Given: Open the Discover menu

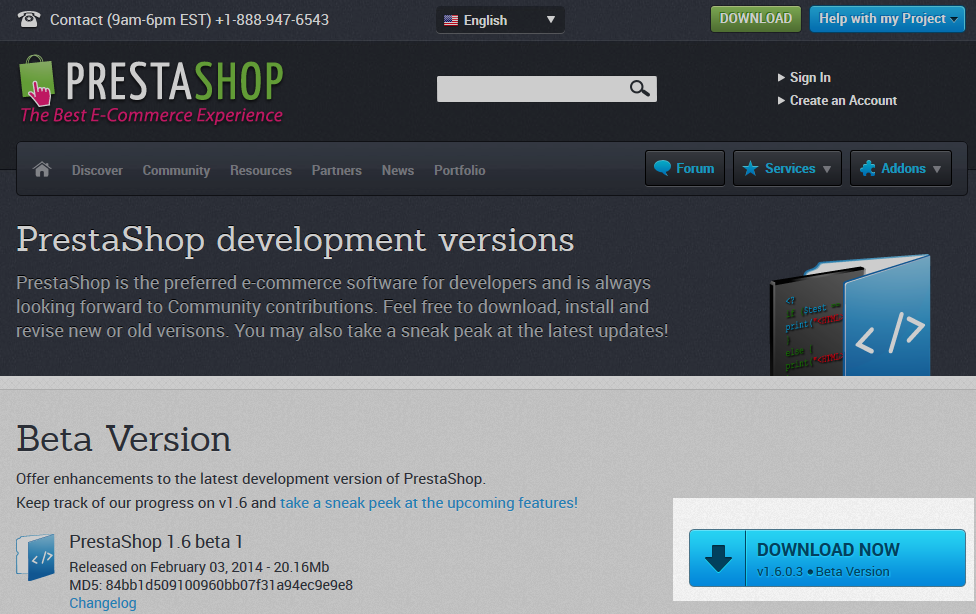Looking at the screenshot, I should coord(97,170).
